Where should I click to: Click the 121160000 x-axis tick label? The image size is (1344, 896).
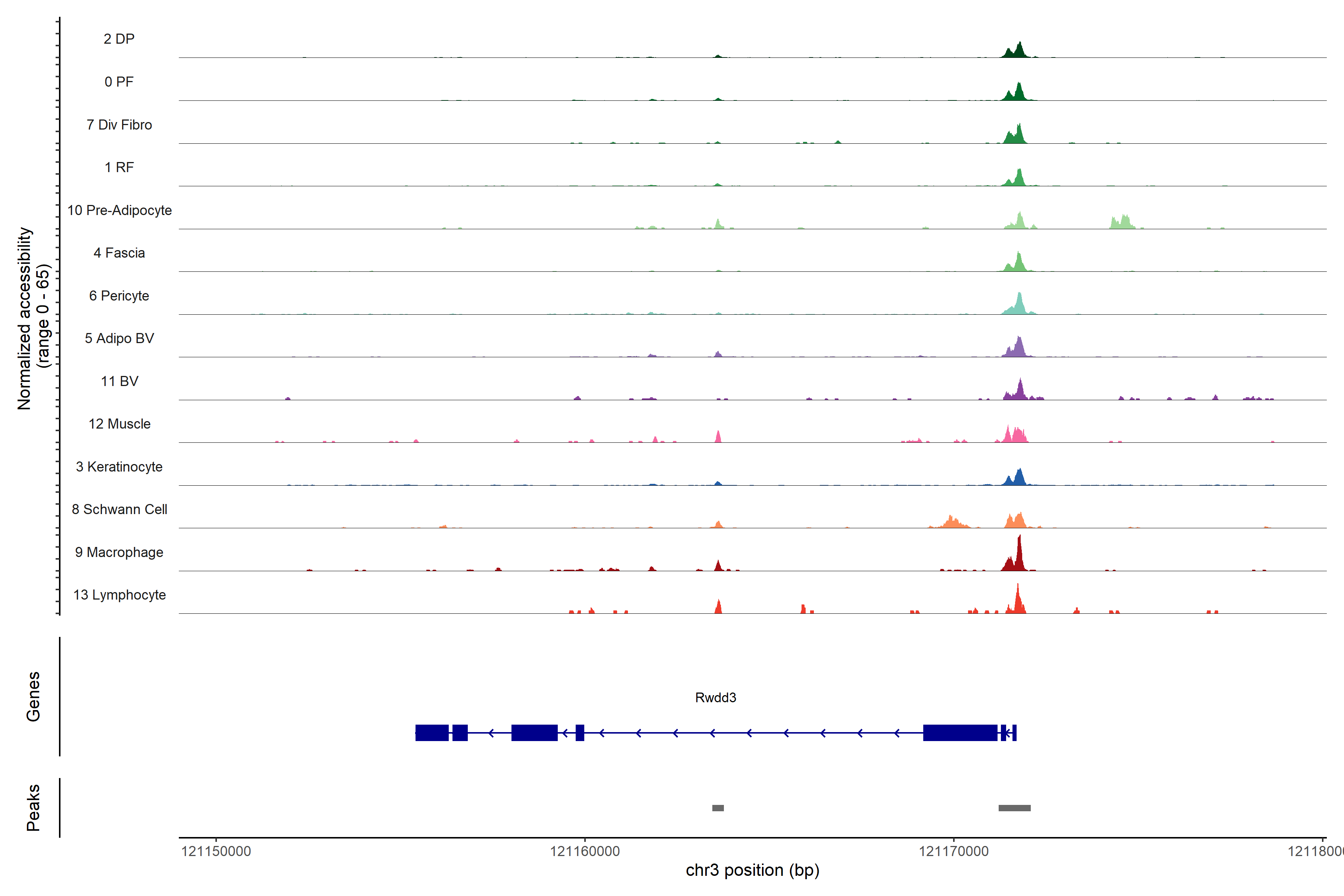(585, 852)
